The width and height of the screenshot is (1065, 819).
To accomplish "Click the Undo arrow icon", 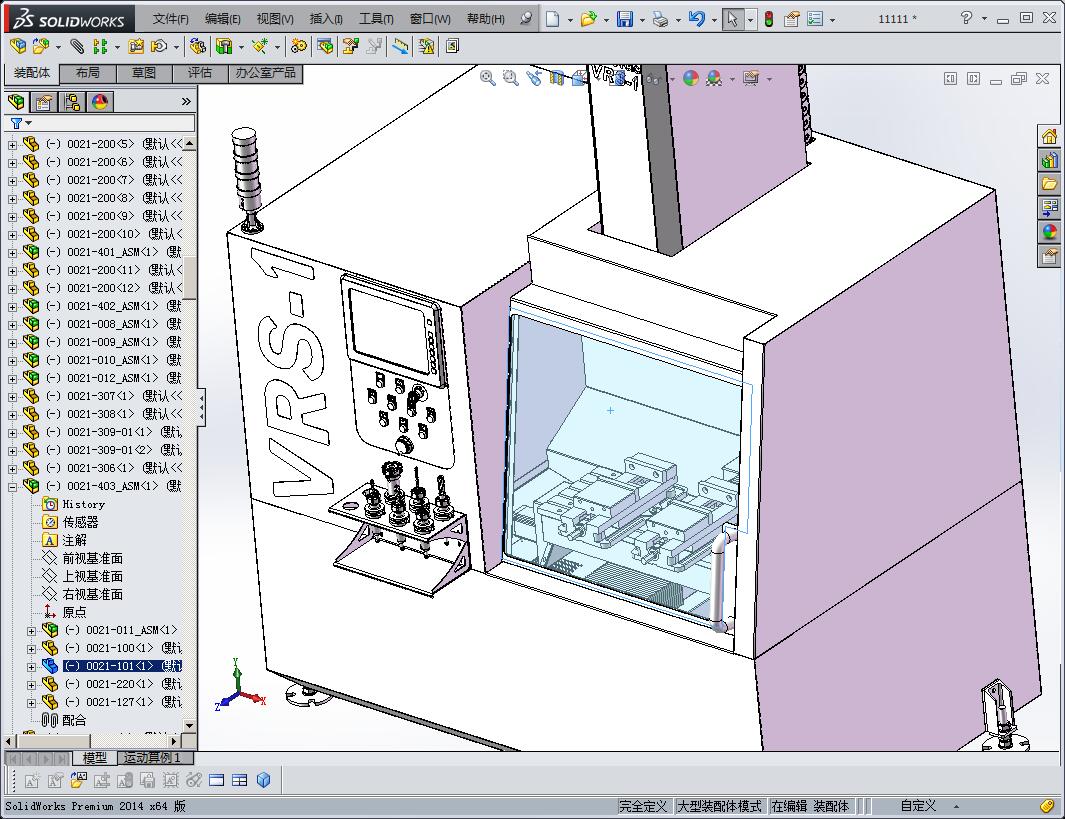I will tap(697, 19).
